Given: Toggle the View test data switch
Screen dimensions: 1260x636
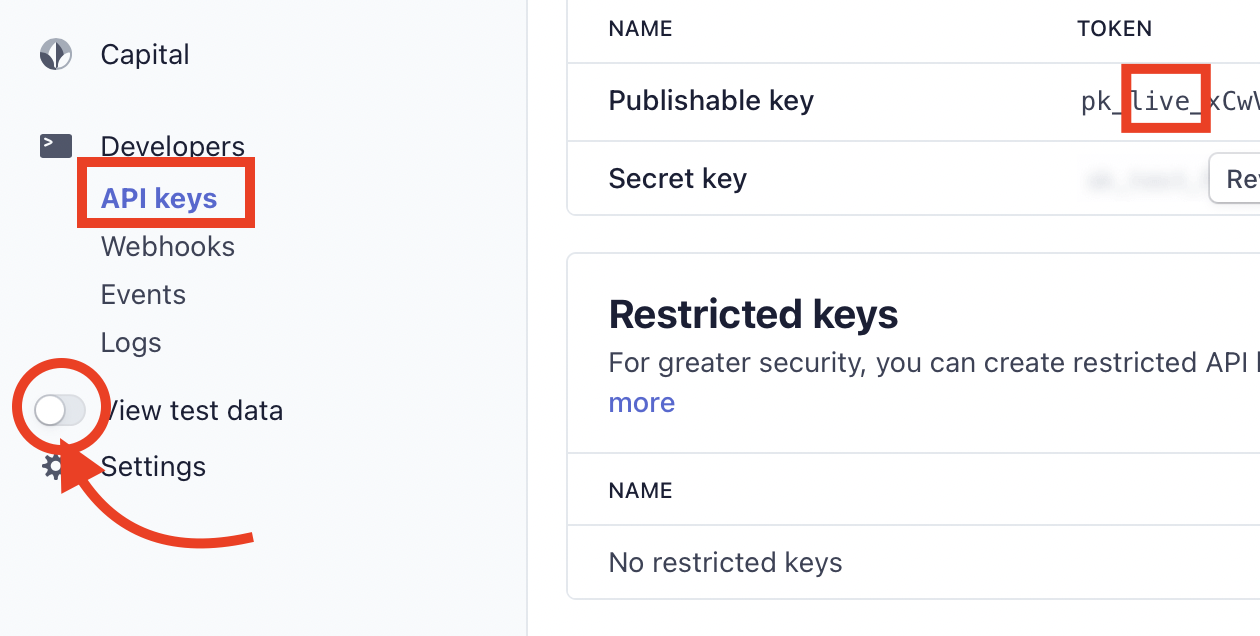Looking at the screenshot, I should pyautogui.click(x=59, y=410).
